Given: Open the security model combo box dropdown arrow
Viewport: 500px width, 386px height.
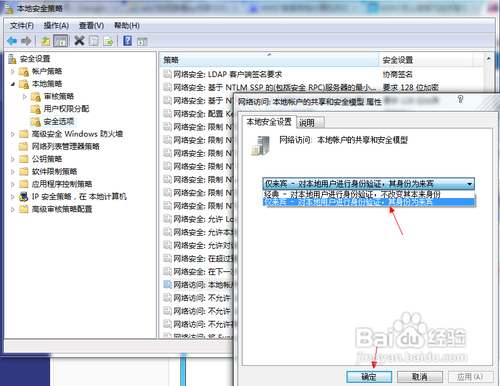Looking at the screenshot, I should [x=469, y=184].
